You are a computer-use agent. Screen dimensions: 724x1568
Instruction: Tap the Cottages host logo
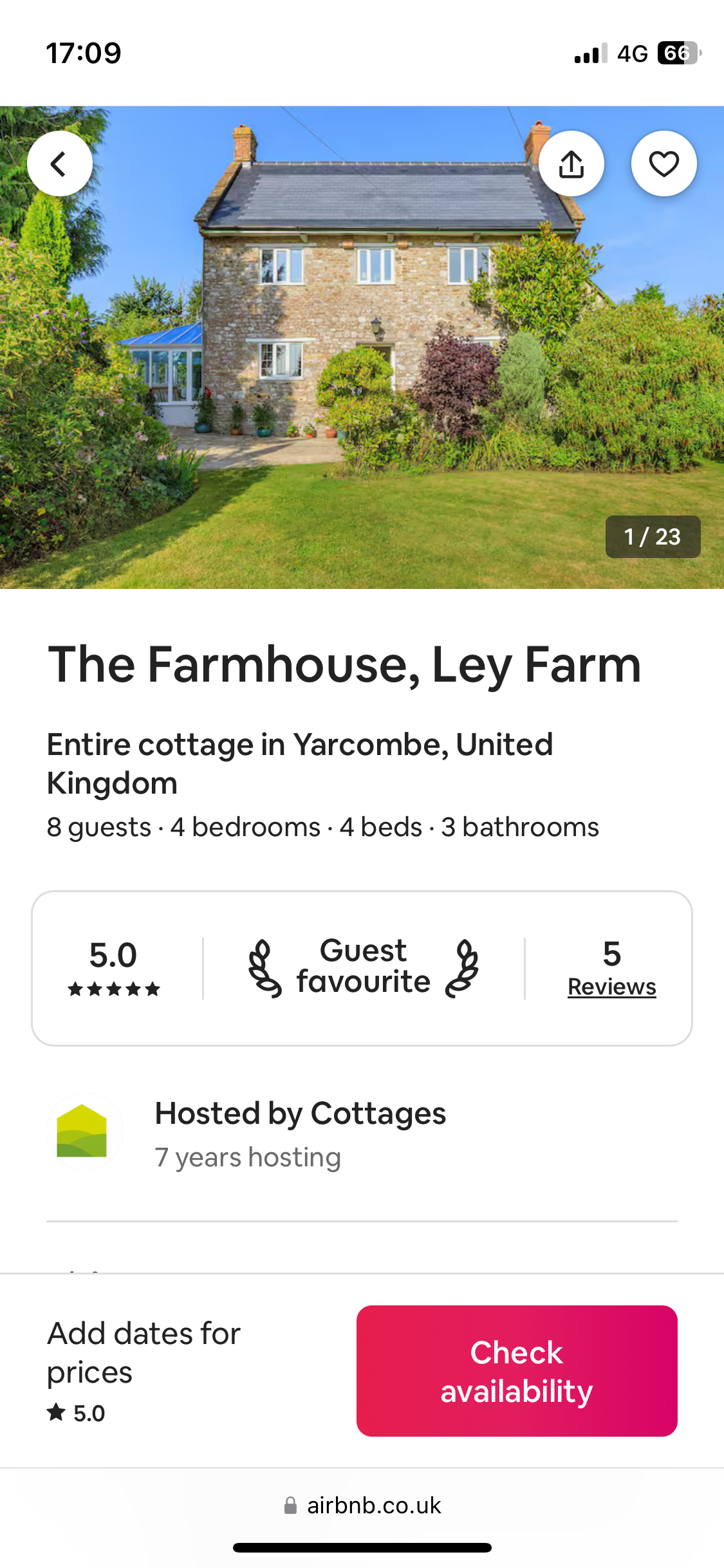(x=82, y=1131)
